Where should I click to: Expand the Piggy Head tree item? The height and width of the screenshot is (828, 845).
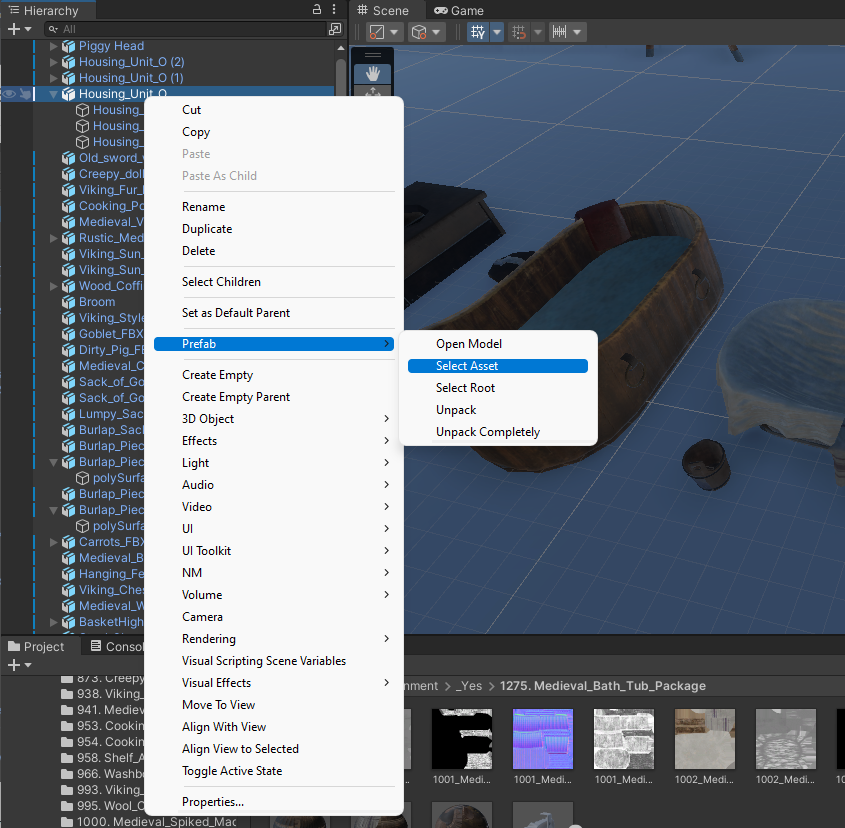tap(53, 46)
